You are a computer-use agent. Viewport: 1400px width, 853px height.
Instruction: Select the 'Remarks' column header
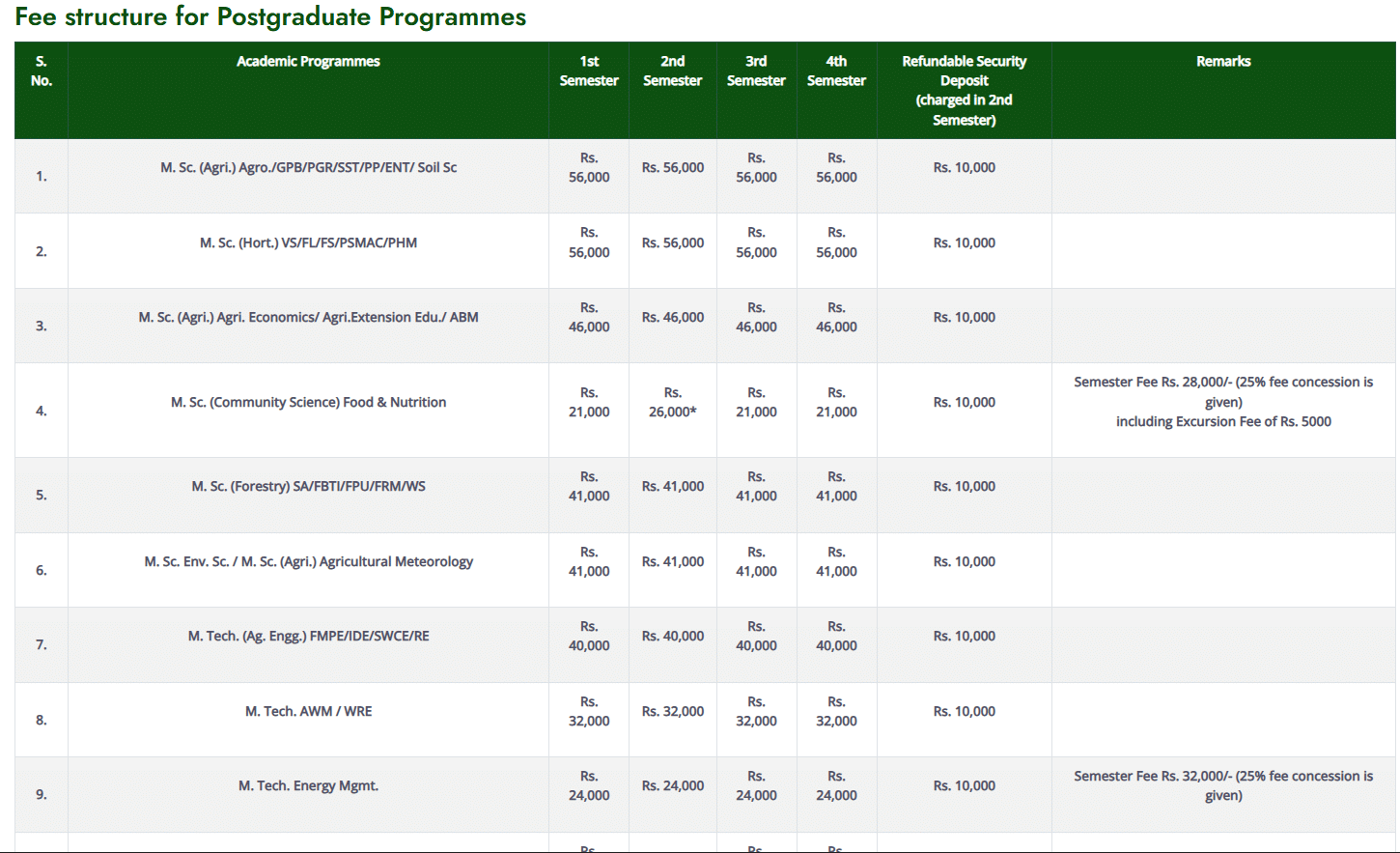click(x=1223, y=62)
